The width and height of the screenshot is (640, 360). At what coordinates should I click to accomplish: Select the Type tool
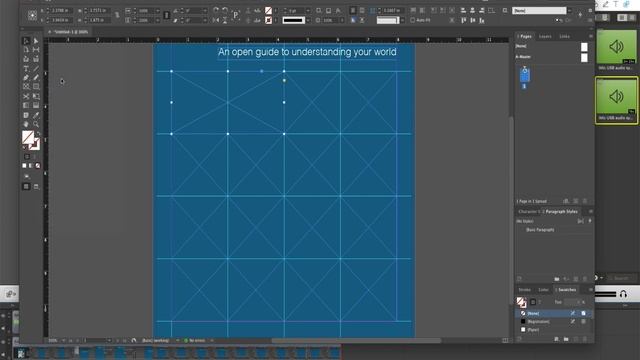(x=26, y=69)
